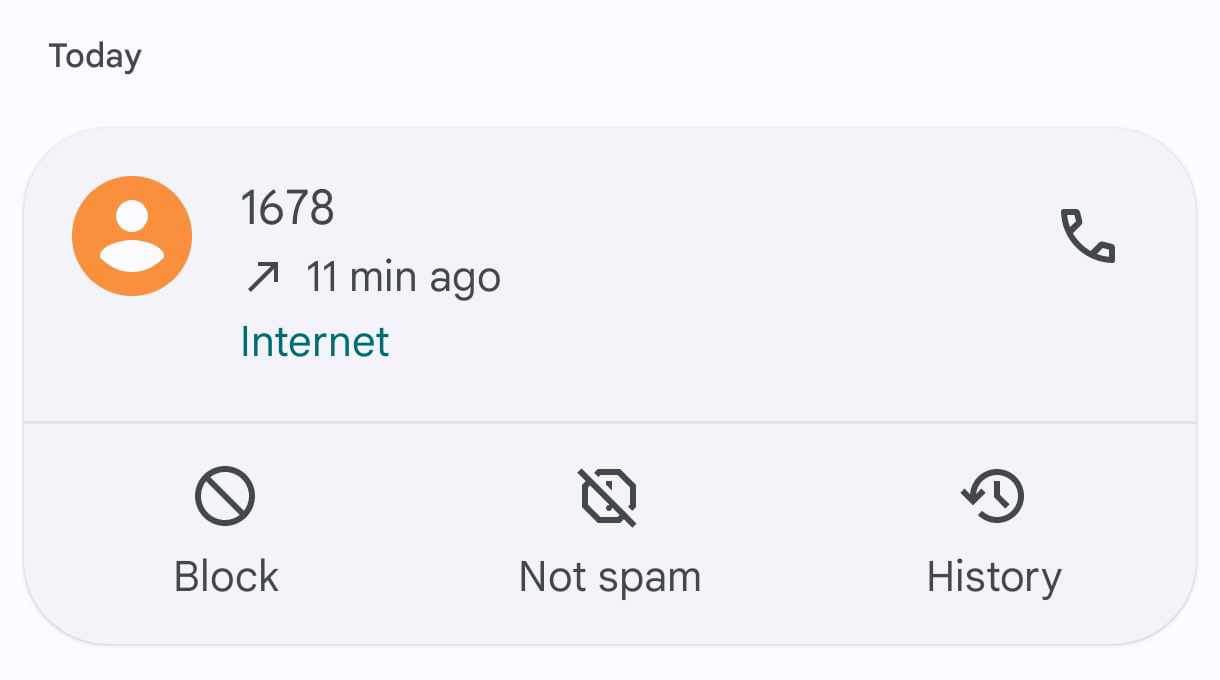Click the Not spam crossed-out icon
The image size is (1220, 680).
click(609, 497)
